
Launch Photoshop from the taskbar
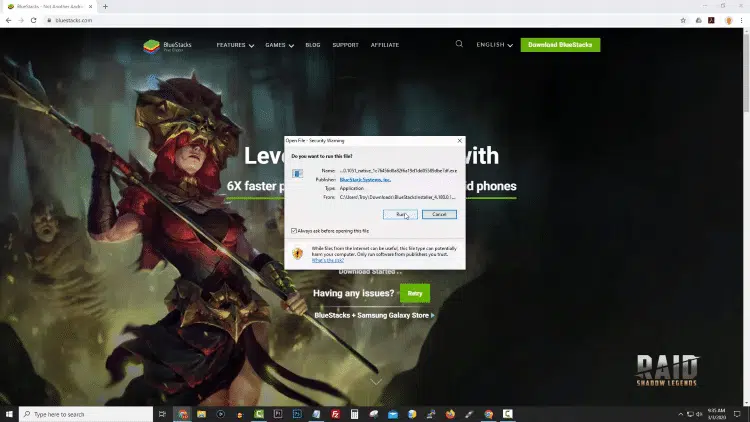point(297,414)
